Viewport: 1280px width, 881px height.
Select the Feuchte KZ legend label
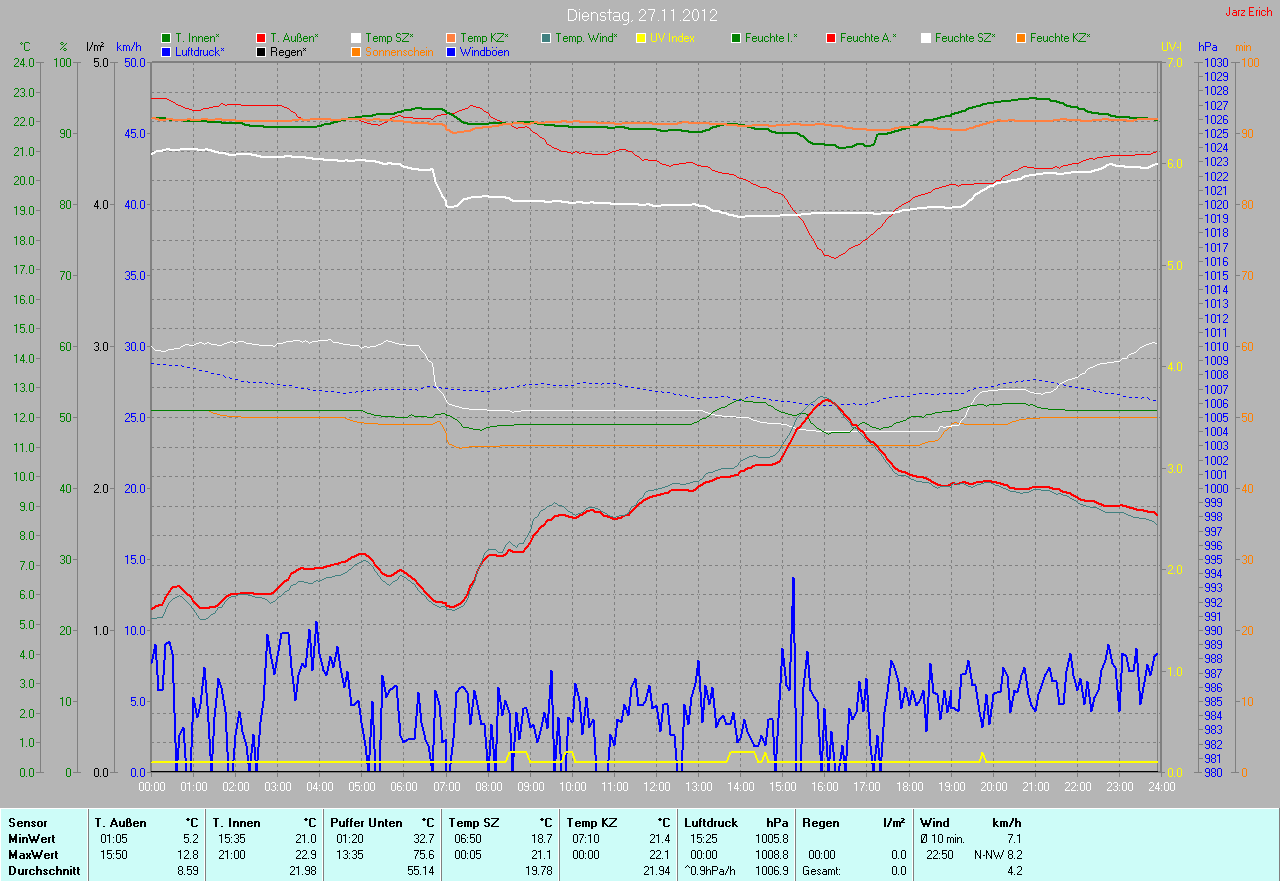pos(1059,38)
